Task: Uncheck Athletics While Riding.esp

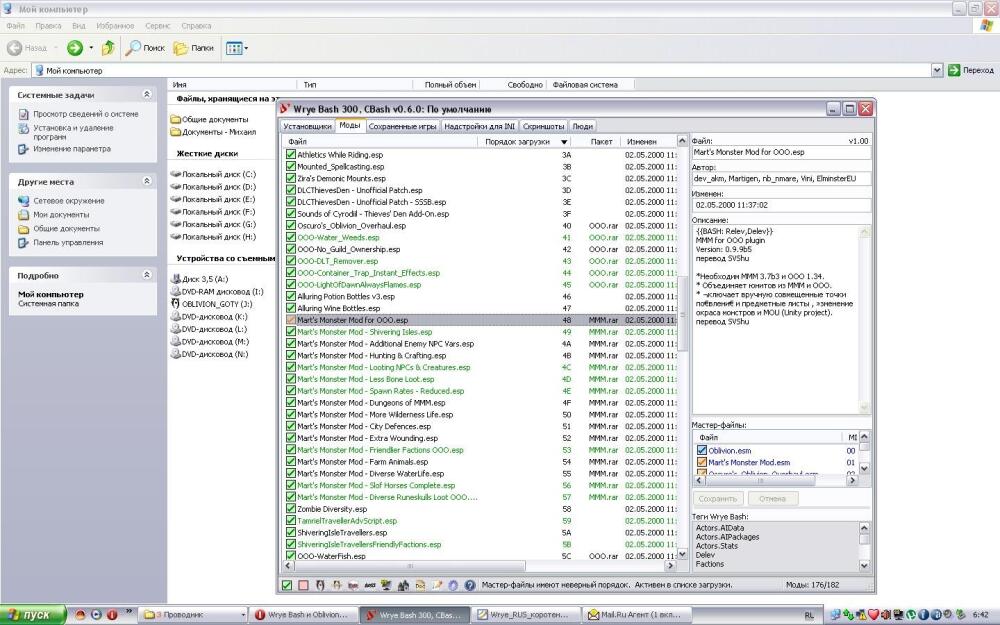Action: [x=291, y=154]
